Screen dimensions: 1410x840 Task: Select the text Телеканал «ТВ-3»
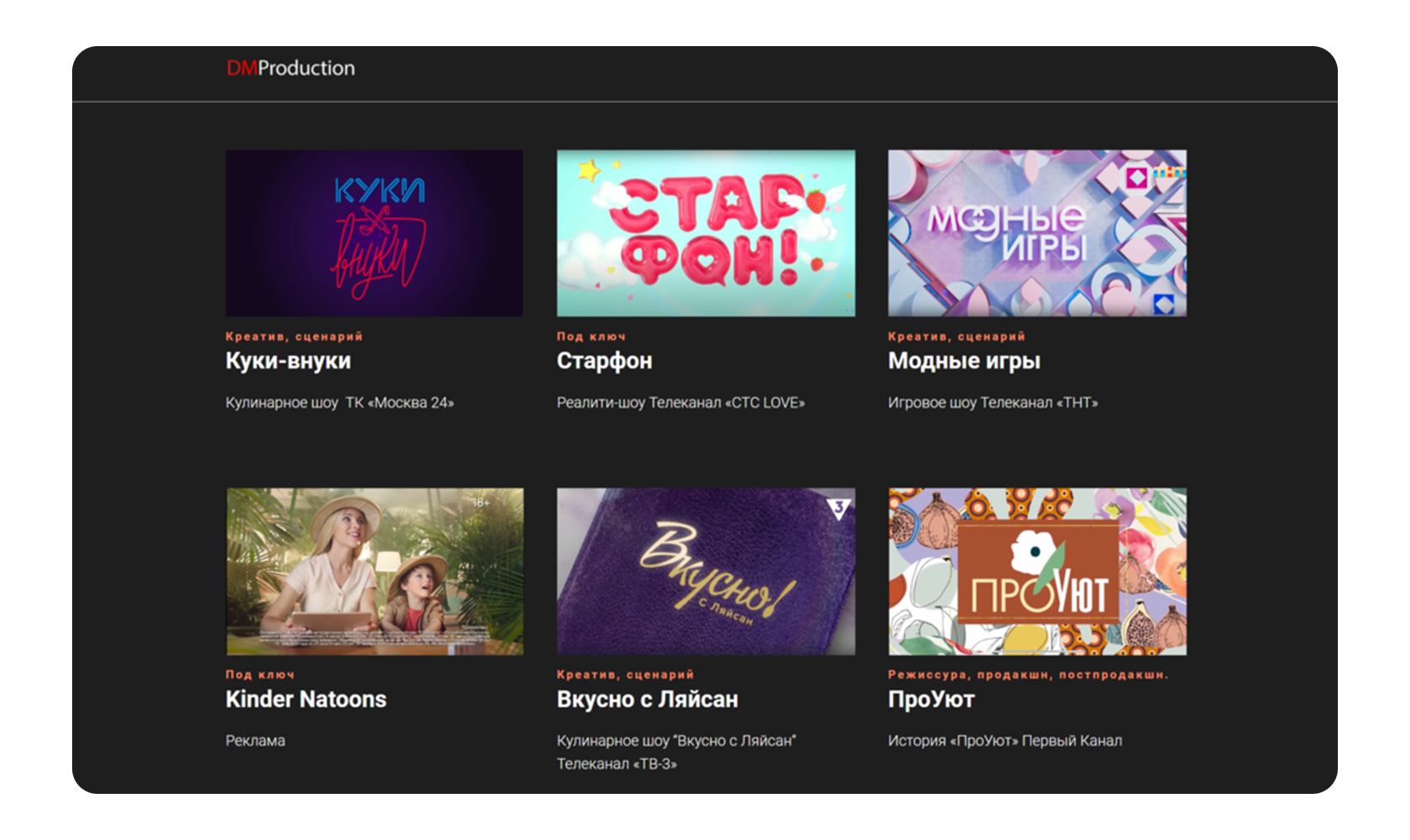coord(617,764)
